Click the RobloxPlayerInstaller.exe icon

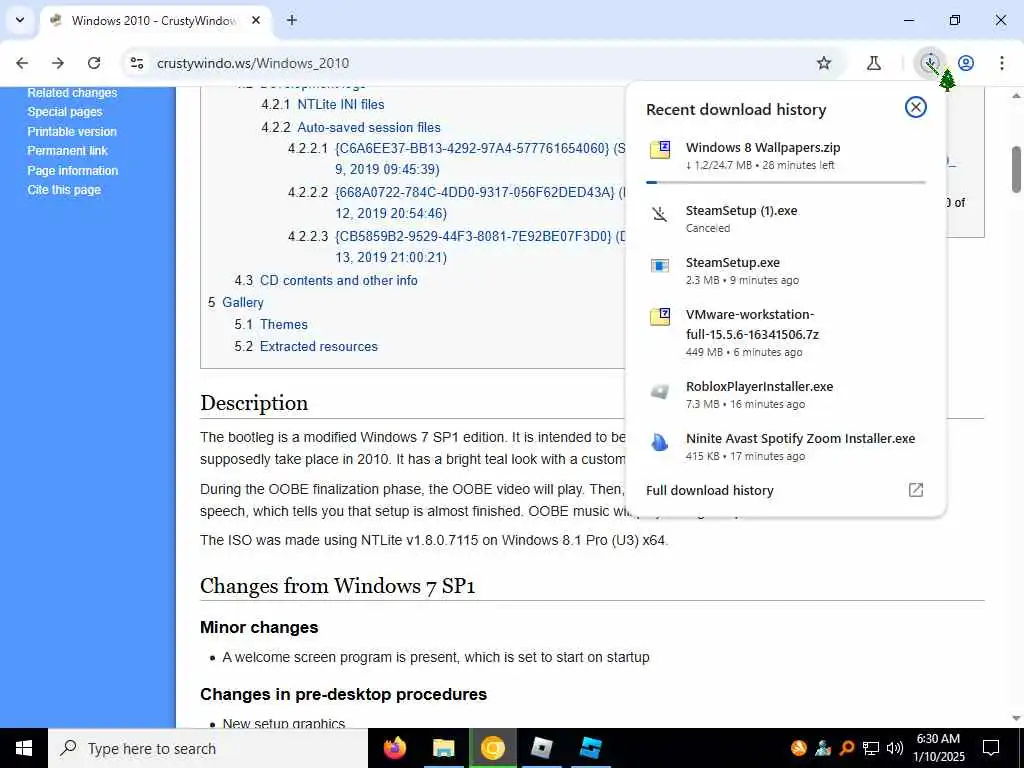click(x=660, y=391)
